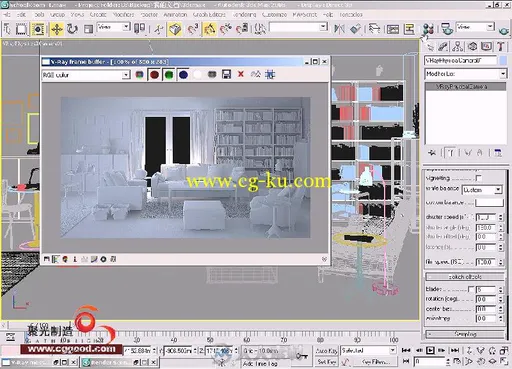Click the Align tool
Viewport: 512px width, 369px height.
pyautogui.click(x=356, y=29)
